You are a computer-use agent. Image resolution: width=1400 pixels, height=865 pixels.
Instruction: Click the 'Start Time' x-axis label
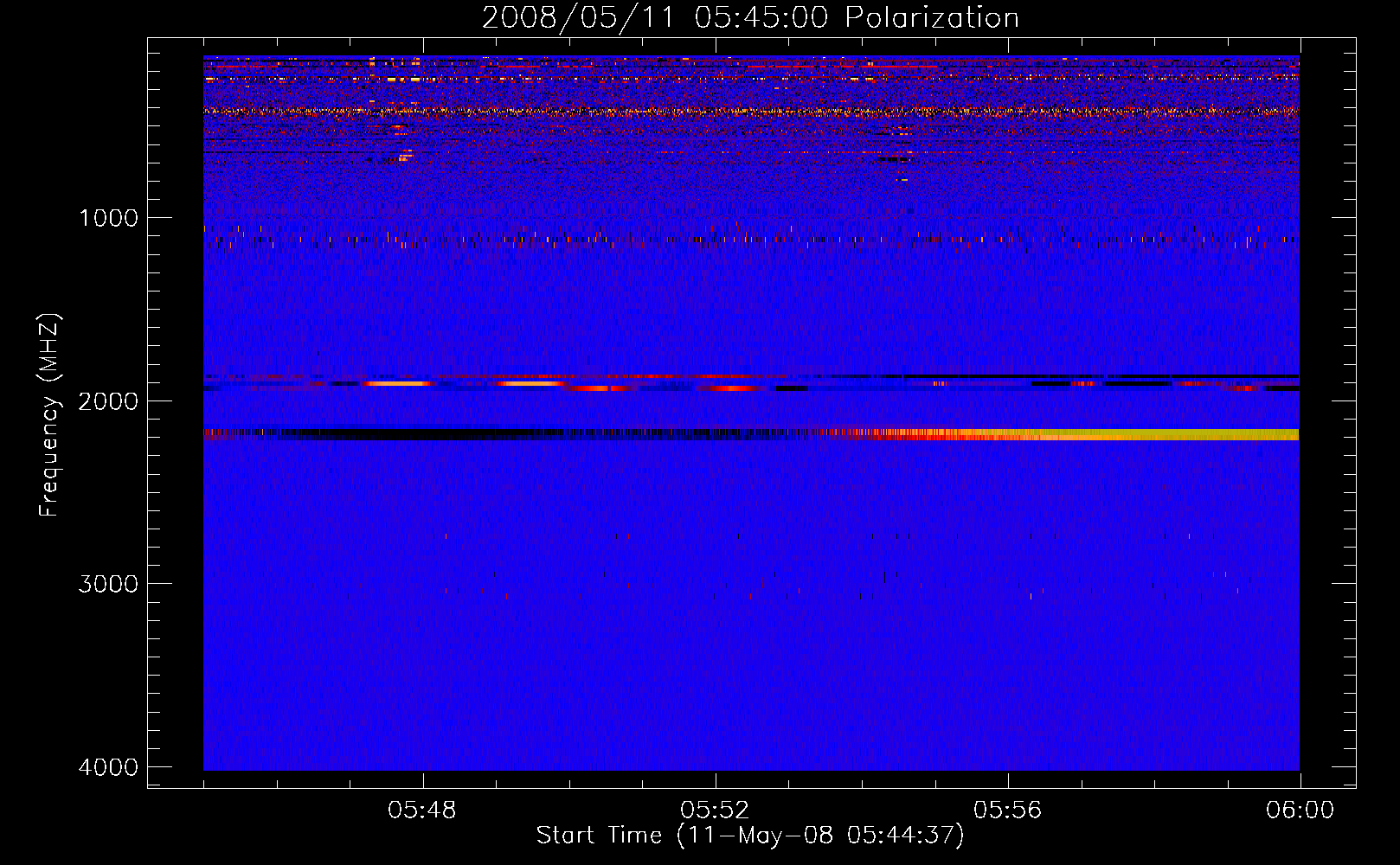pos(749,835)
